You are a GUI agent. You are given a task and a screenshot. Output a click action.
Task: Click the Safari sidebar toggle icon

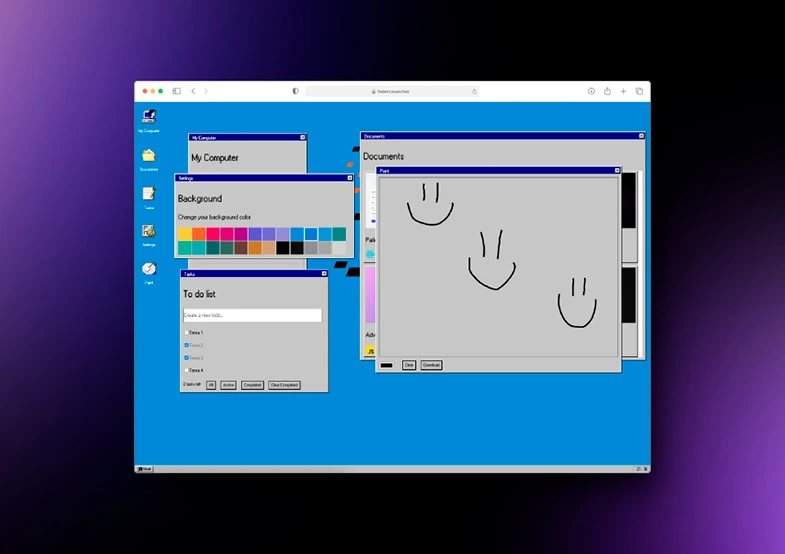coord(176,91)
